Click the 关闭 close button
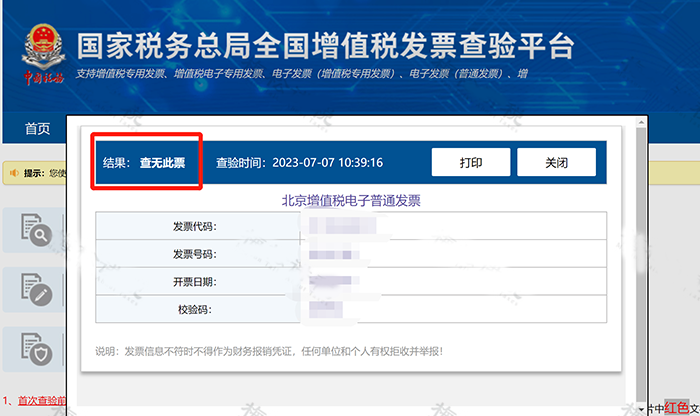 556,162
